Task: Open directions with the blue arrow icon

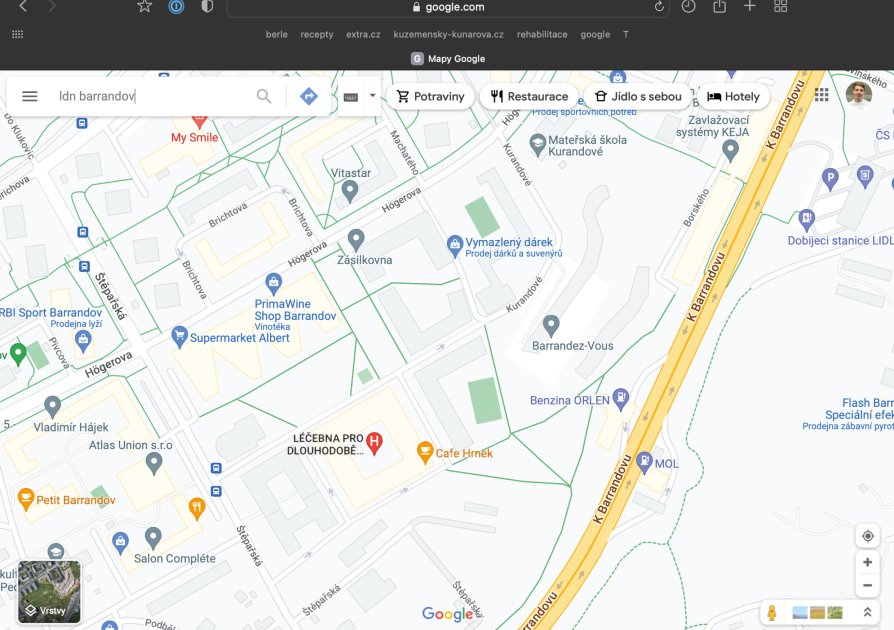Action: [308, 96]
